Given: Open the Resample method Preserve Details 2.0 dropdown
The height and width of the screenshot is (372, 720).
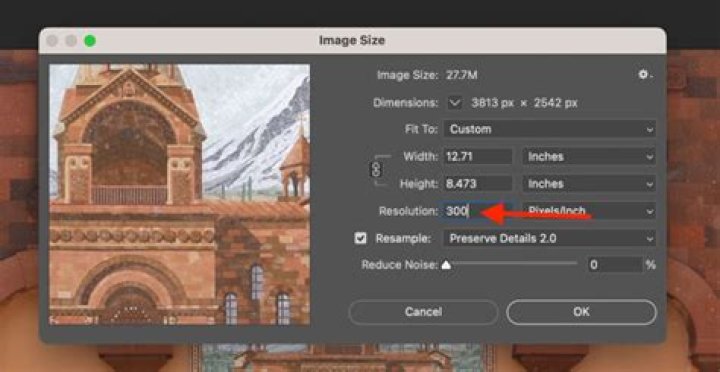Looking at the screenshot, I should [550, 238].
